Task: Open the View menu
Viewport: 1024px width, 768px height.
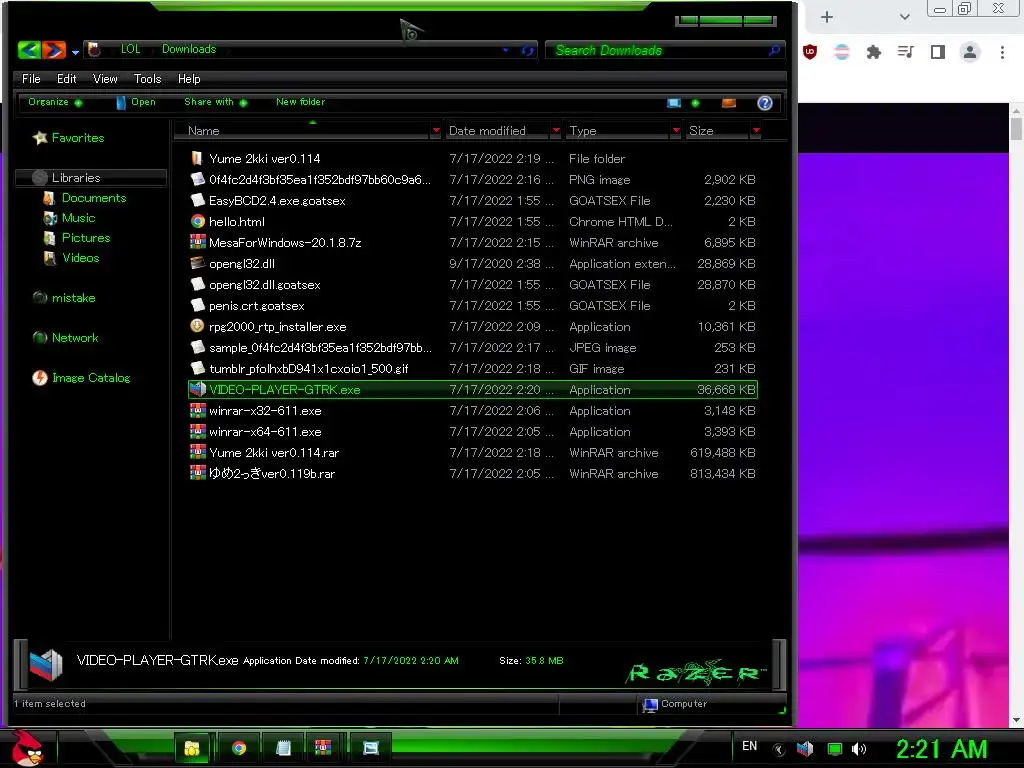Action: (104, 78)
